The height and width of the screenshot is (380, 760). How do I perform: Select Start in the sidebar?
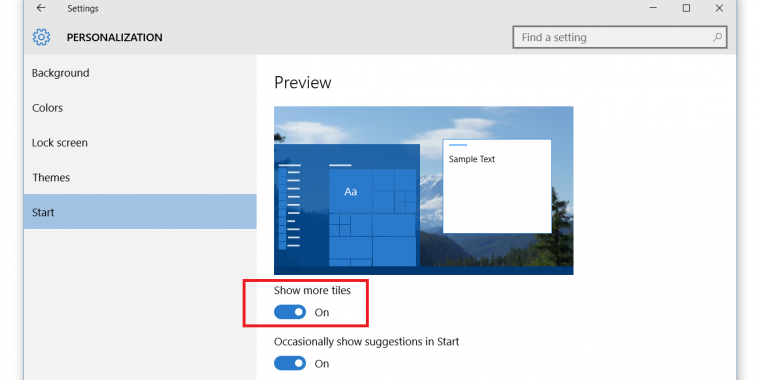point(140,212)
